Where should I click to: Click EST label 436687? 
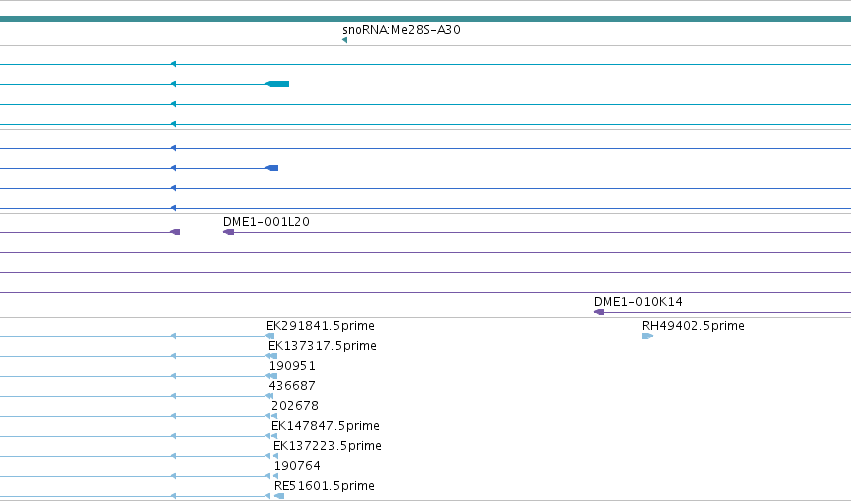[292, 386]
